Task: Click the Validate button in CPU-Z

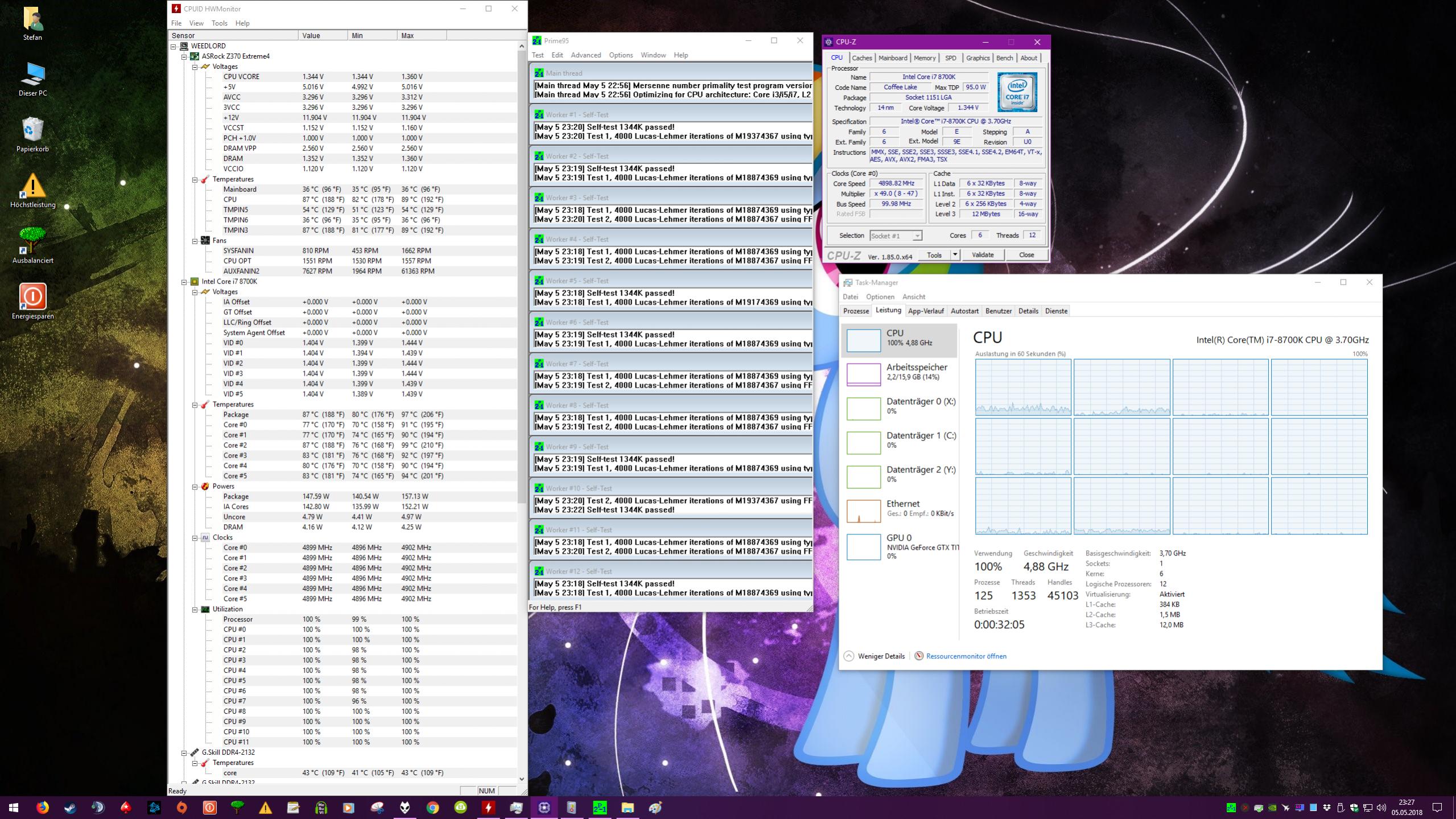Action: coord(982,255)
